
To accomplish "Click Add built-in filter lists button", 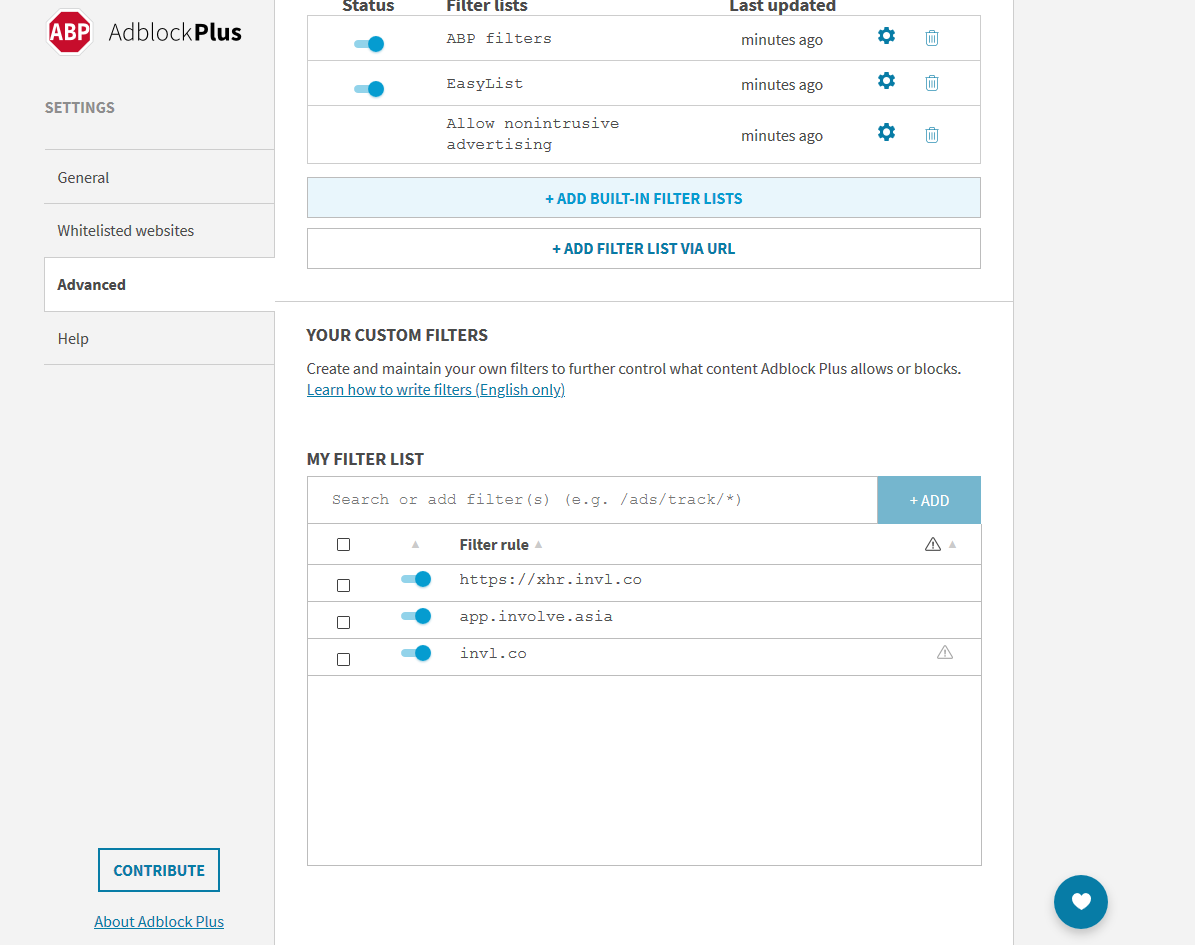I will tap(643, 198).
